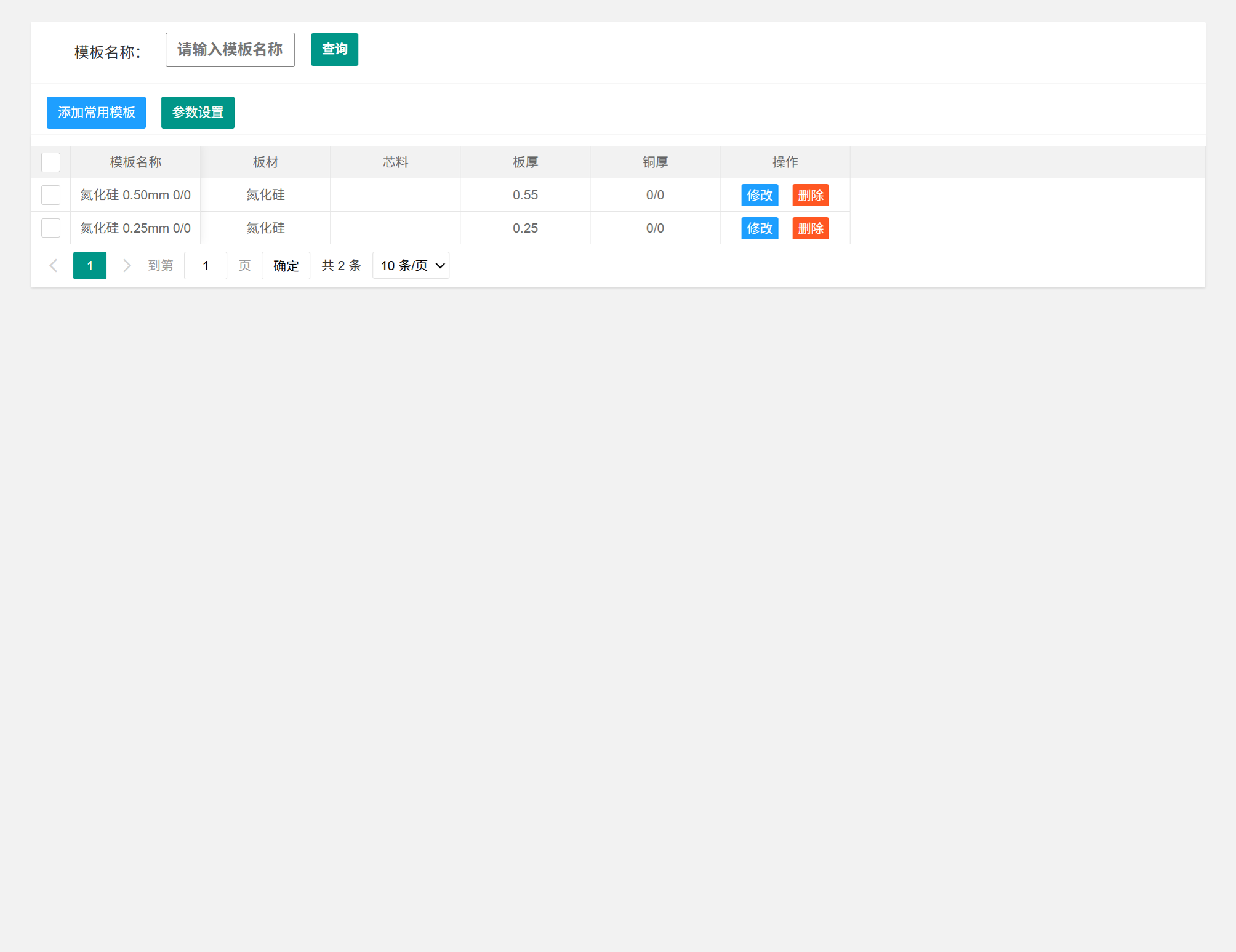The width and height of the screenshot is (1236, 952).
Task: Click the previous page arrow icon
Action: pos(54,265)
